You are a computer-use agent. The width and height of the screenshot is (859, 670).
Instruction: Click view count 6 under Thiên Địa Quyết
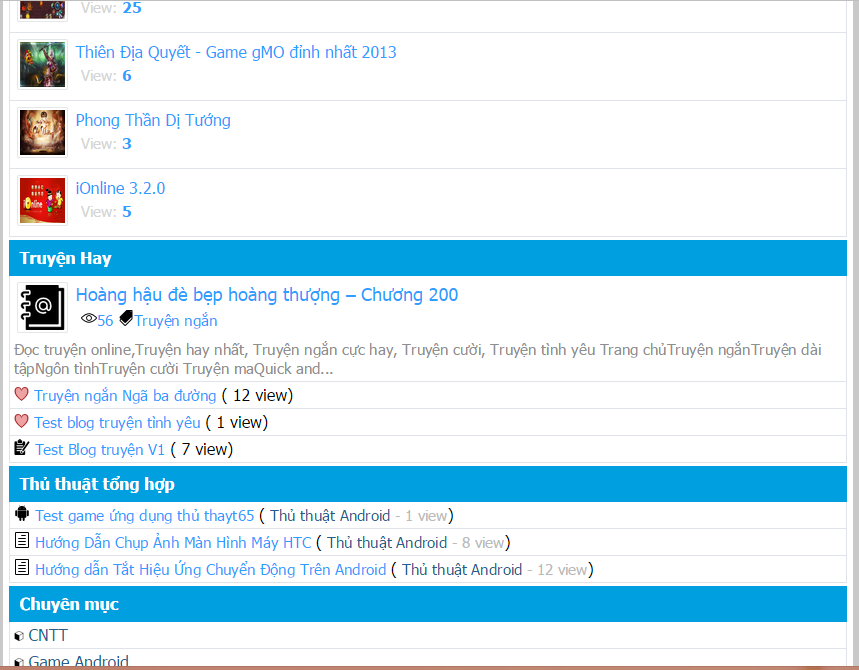(127, 76)
